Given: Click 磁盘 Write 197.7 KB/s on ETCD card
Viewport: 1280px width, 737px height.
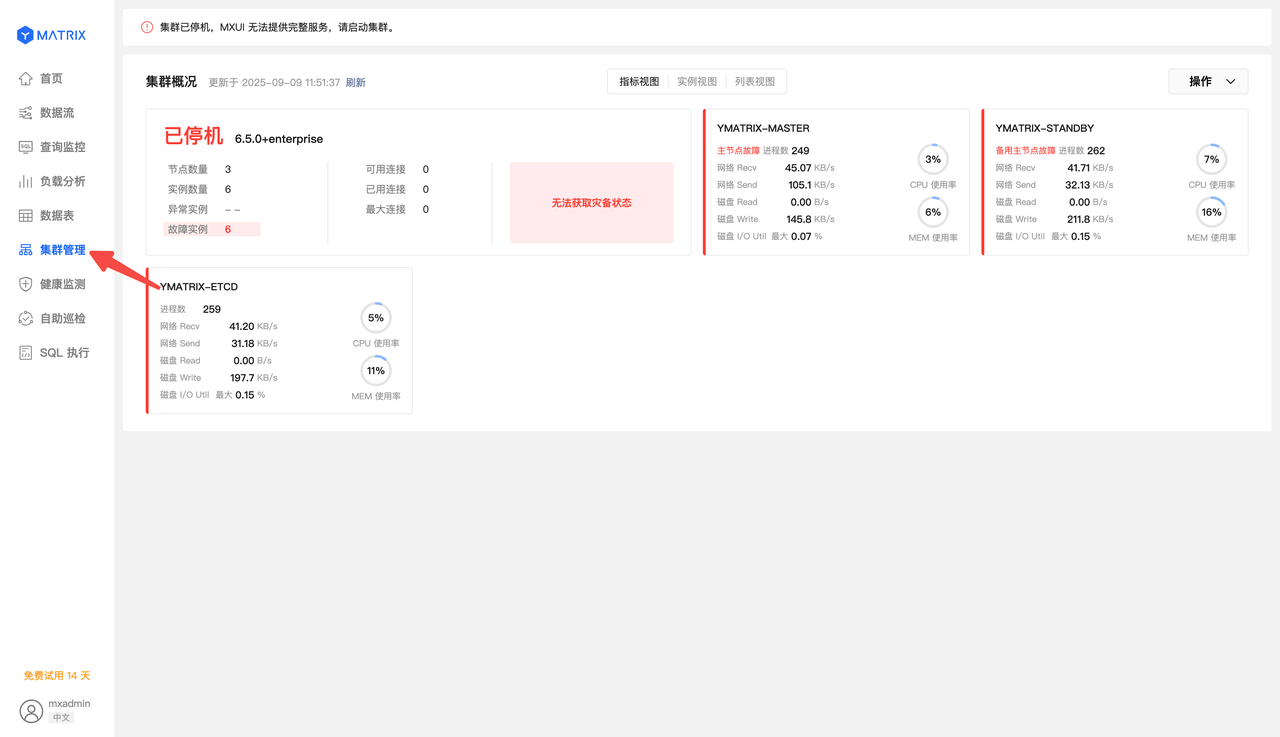Looking at the screenshot, I should tap(219, 378).
